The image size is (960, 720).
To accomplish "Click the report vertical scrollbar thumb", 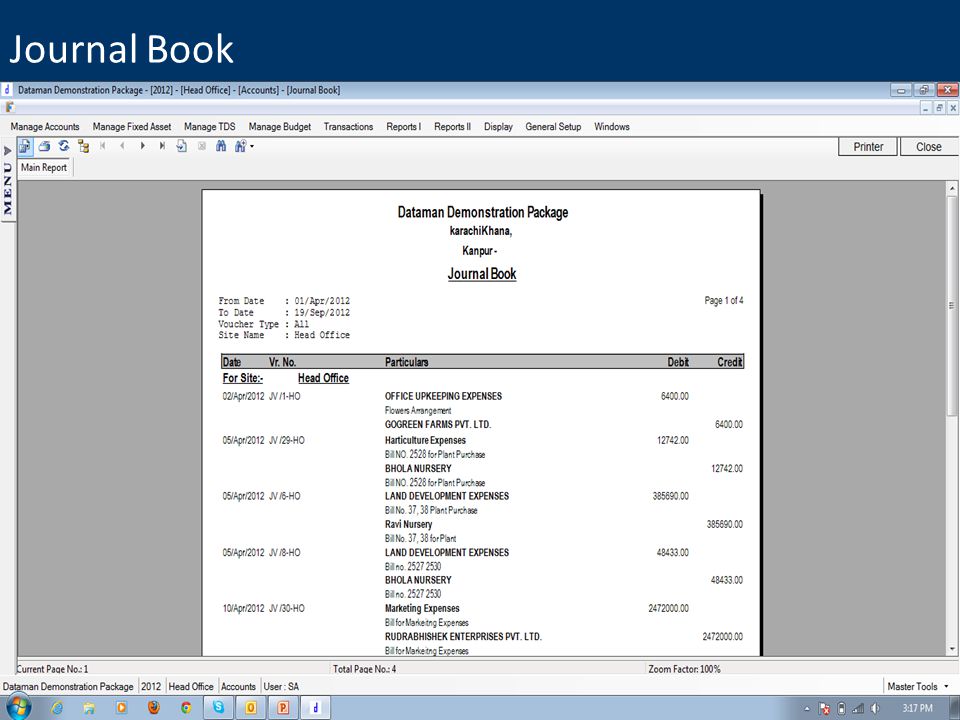I will 952,306.
